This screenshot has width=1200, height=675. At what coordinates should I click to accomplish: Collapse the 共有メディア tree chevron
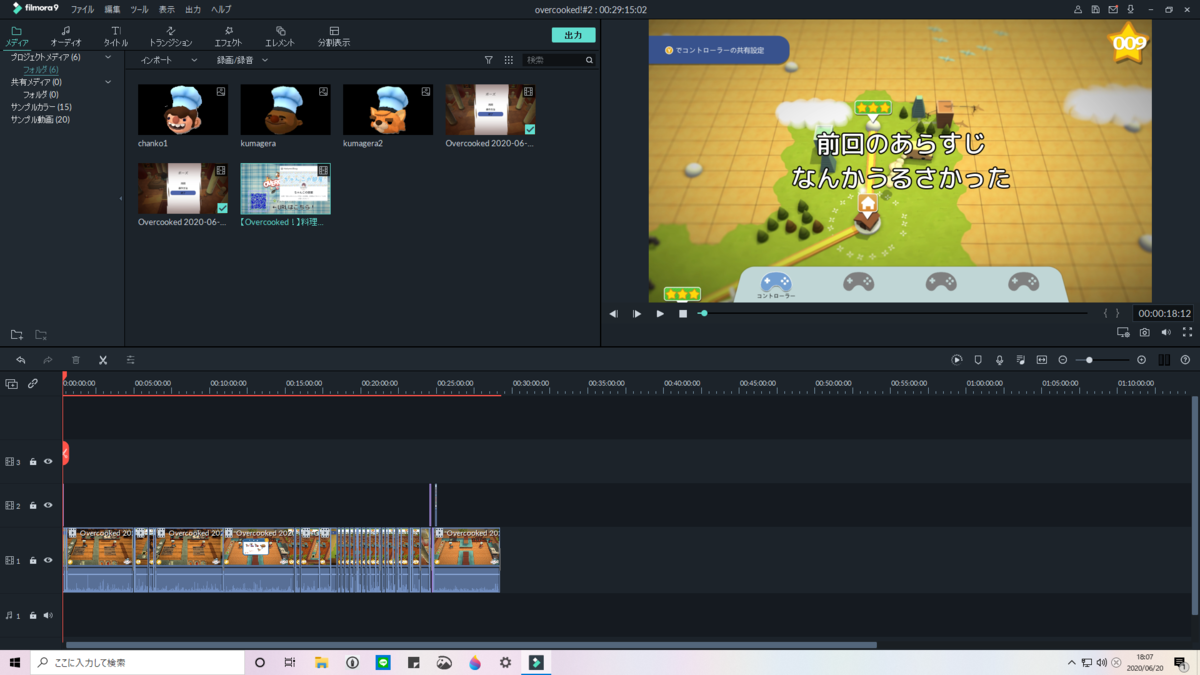tap(108, 82)
